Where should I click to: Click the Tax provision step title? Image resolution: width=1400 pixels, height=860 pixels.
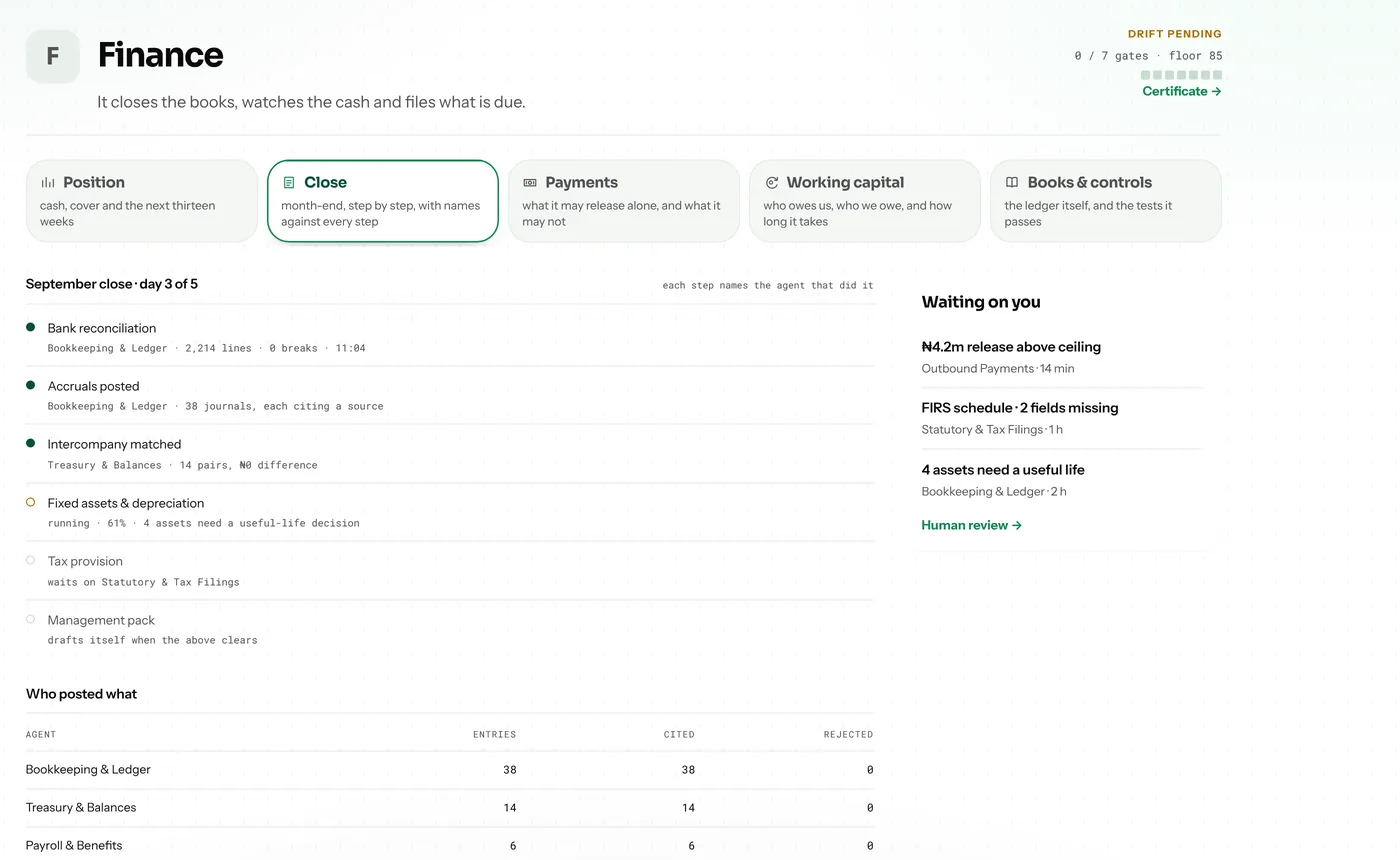[86, 561]
